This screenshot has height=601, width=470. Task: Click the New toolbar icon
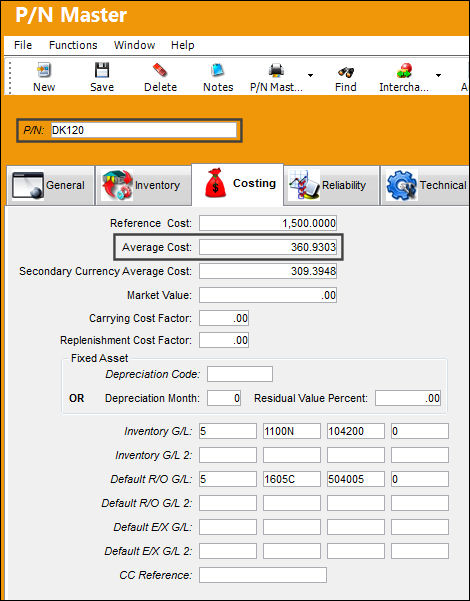pos(44,71)
